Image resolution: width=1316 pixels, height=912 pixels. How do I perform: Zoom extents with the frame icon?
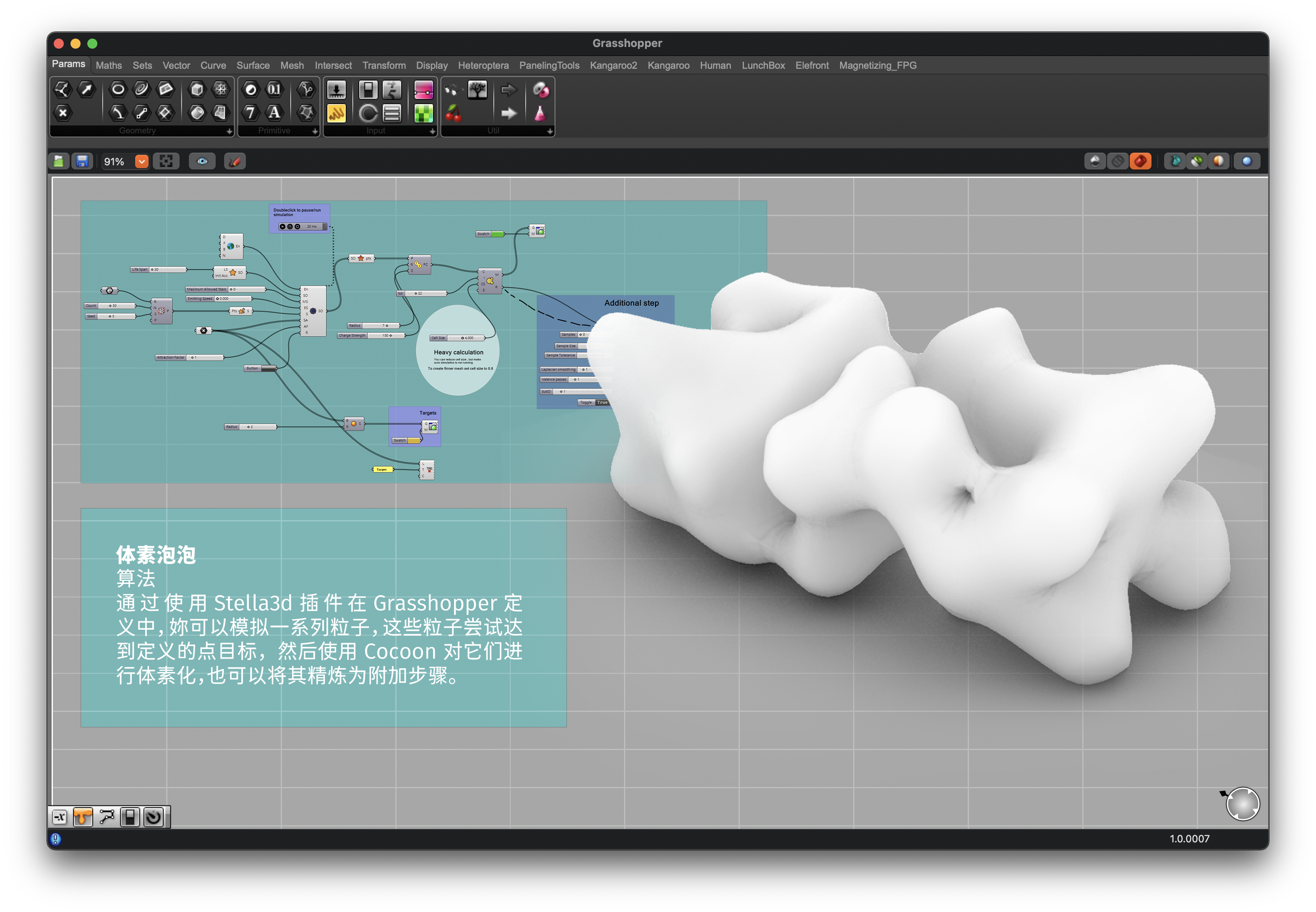coord(166,162)
